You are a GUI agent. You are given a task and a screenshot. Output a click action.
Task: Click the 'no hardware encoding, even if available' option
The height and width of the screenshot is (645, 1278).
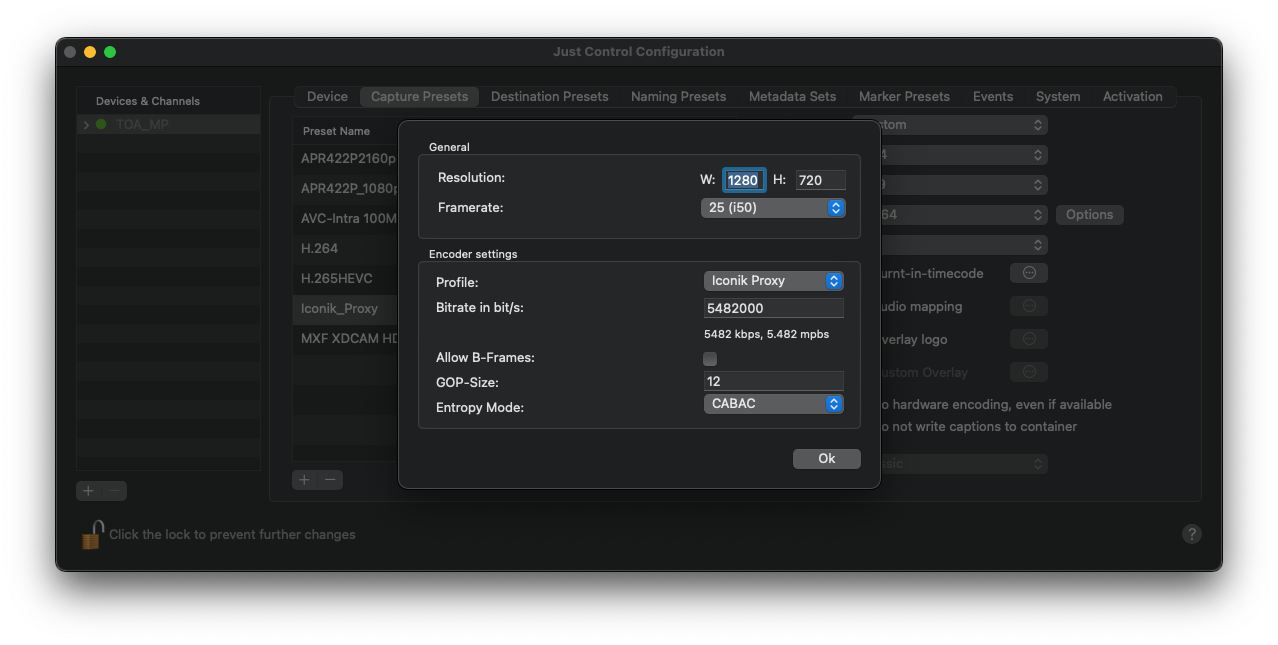pos(995,404)
